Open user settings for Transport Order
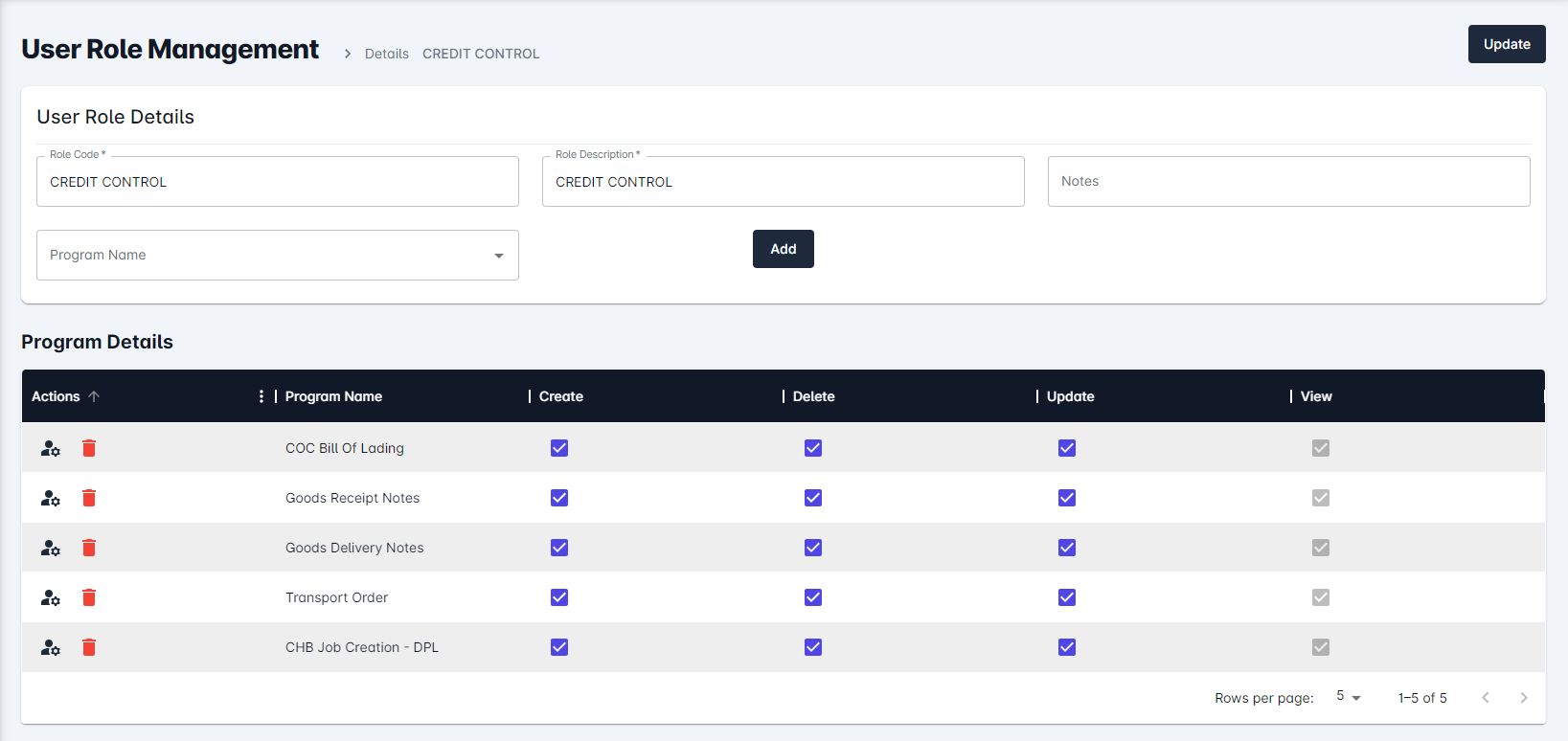The image size is (1568, 741). 51,597
